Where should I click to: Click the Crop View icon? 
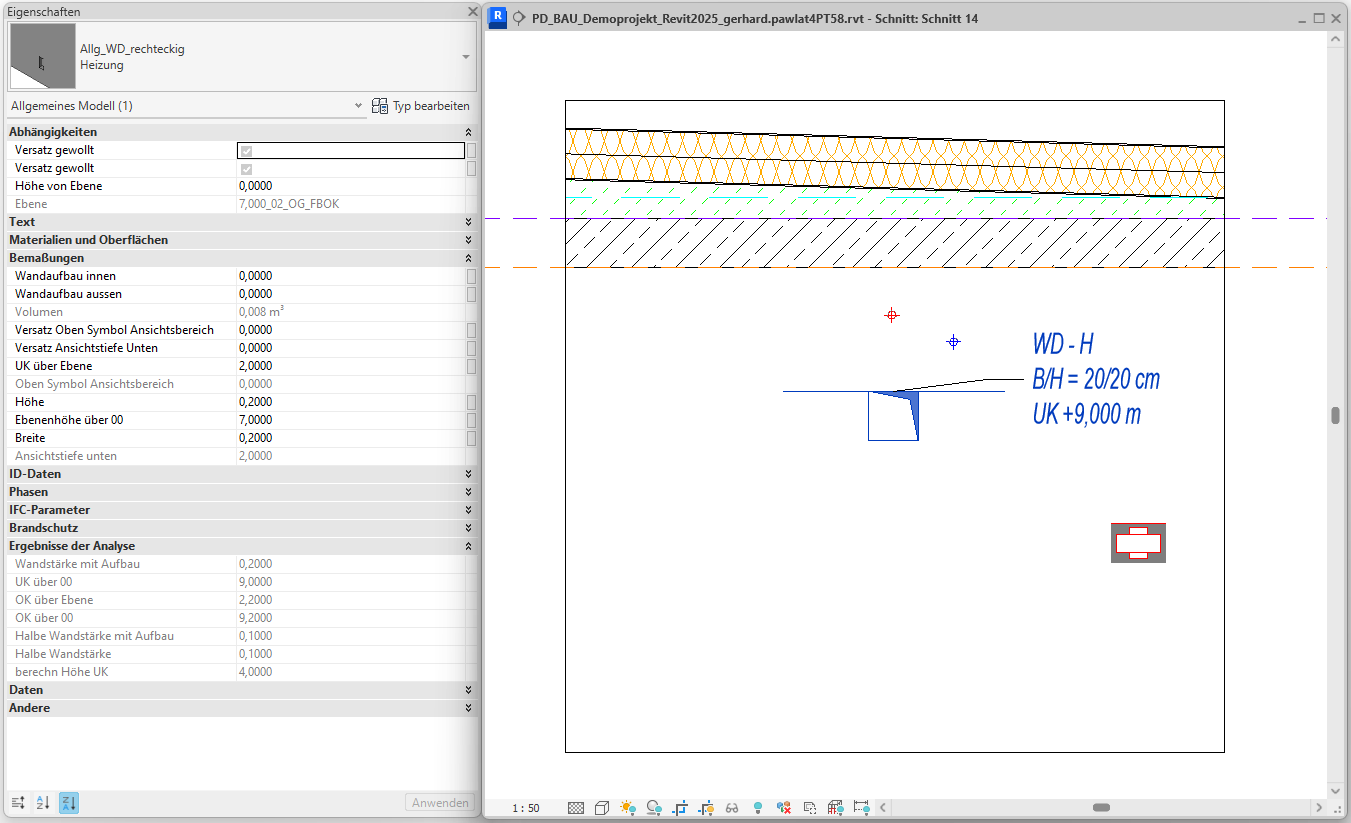point(680,807)
